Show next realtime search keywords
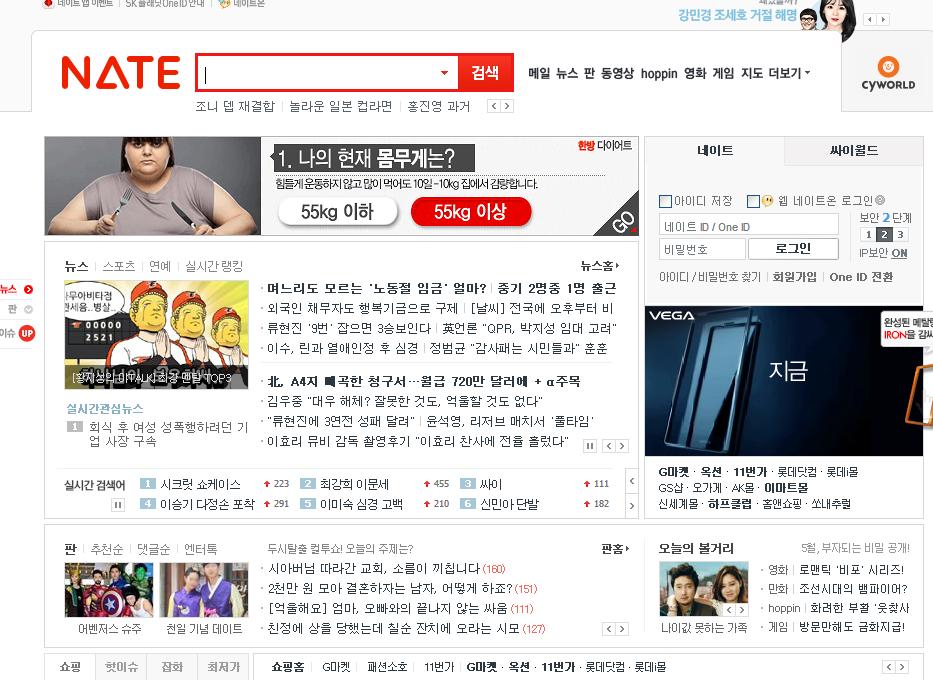Viewport: 933px width, 699px height. click(x=632, y=506)
